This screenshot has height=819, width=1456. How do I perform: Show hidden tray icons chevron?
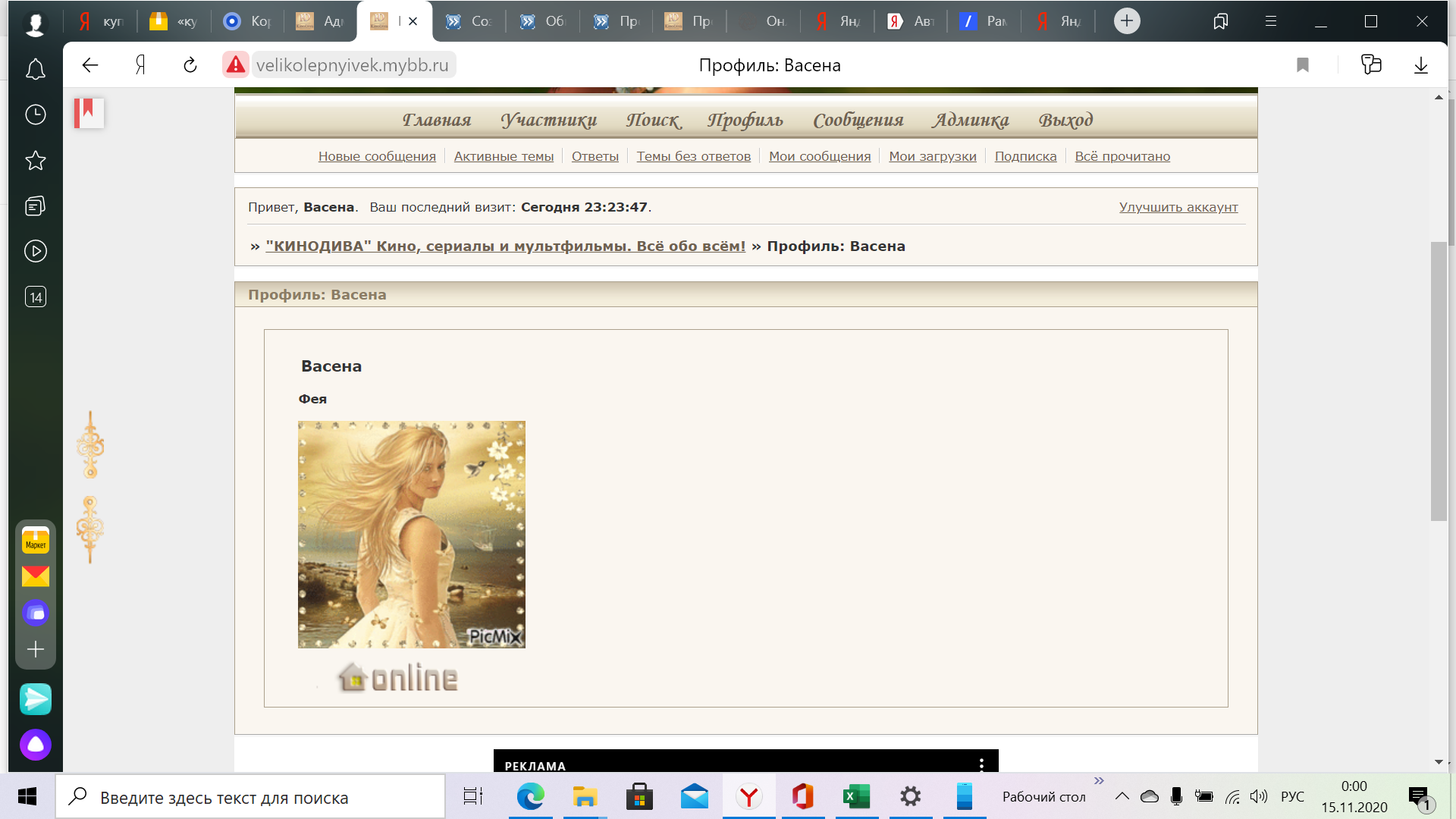tap(1122, 796)
